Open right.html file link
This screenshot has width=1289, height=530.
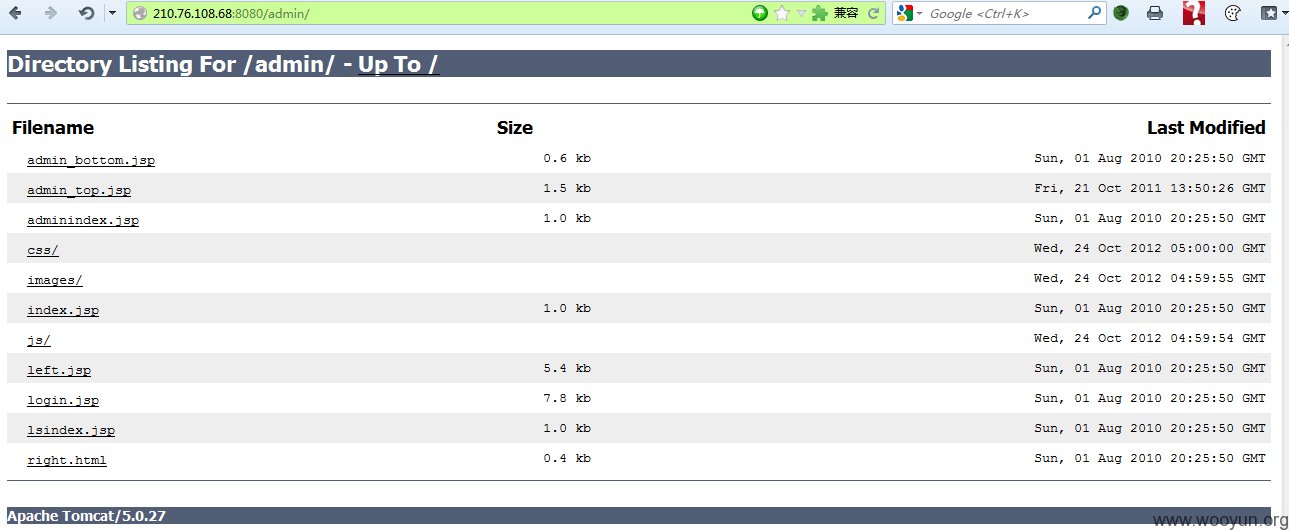point(67,460)
